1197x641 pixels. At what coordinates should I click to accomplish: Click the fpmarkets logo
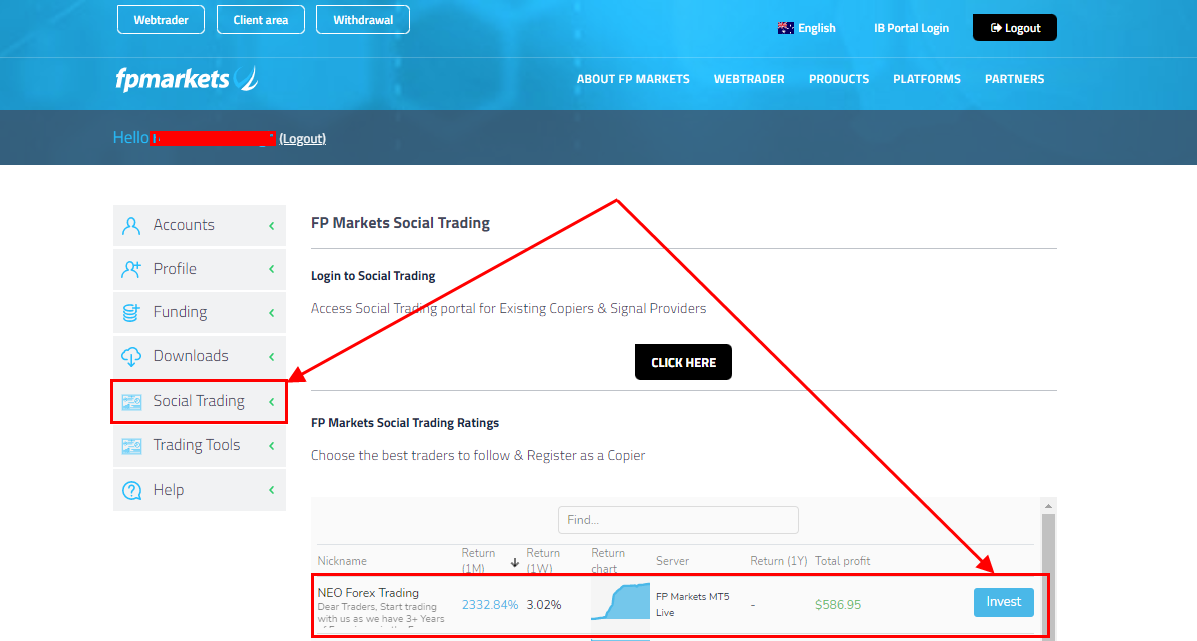(186, 79)
